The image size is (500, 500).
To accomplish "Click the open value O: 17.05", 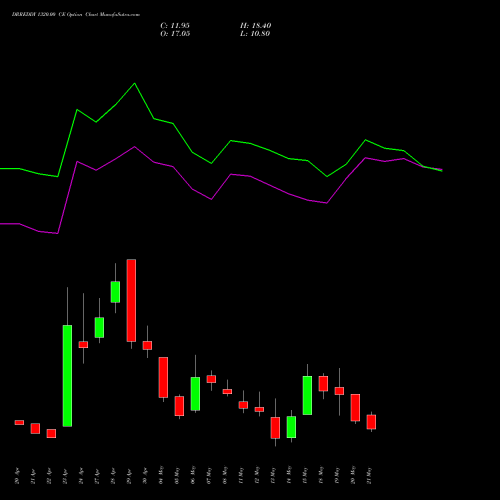I will [x=175, y=34].
